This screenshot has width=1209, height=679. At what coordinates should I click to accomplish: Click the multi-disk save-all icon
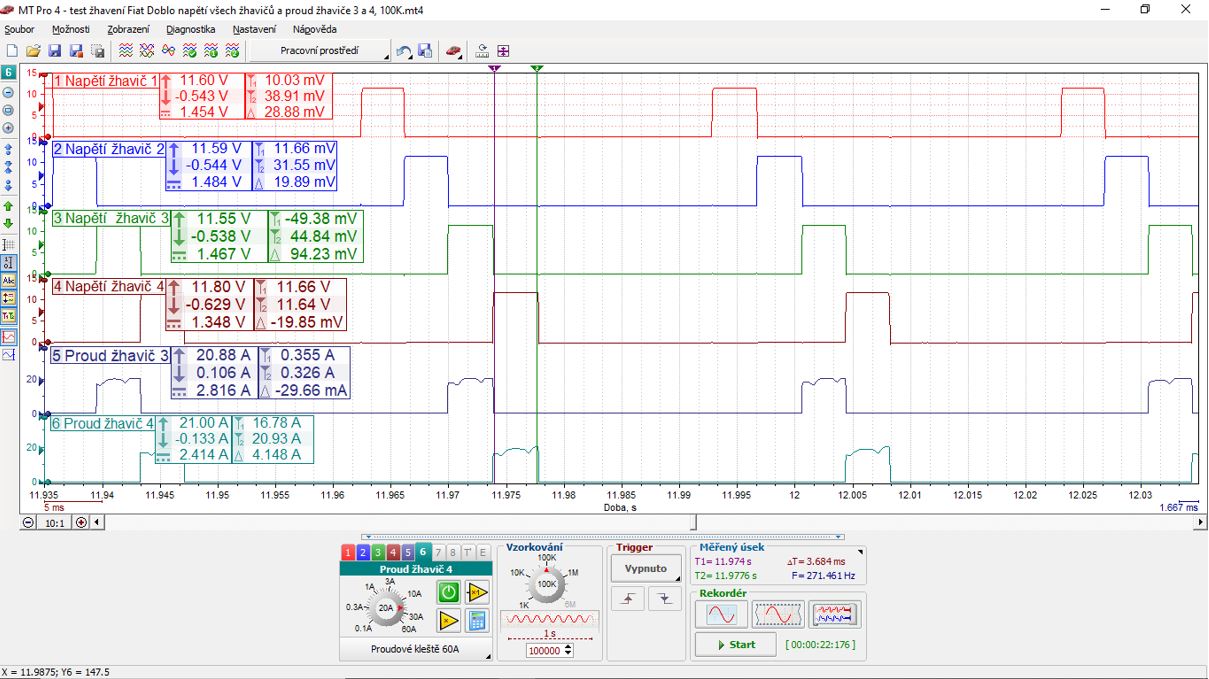pyautogui.click(x=97, y=50)
